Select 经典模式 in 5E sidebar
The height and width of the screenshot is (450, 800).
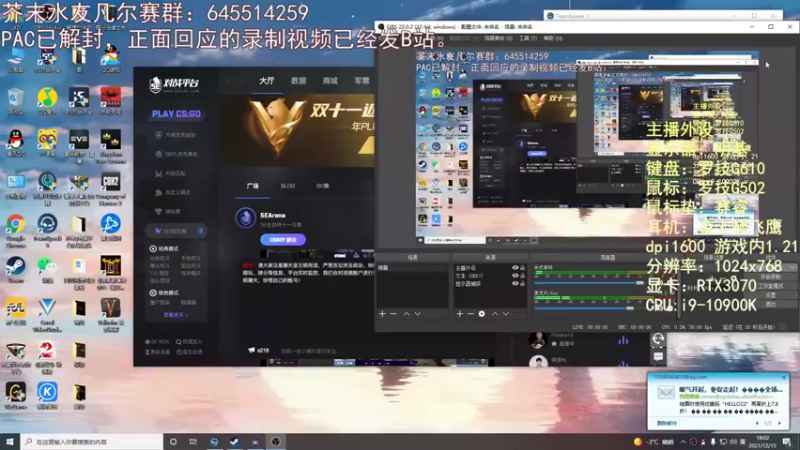click(x=164, y=248)
